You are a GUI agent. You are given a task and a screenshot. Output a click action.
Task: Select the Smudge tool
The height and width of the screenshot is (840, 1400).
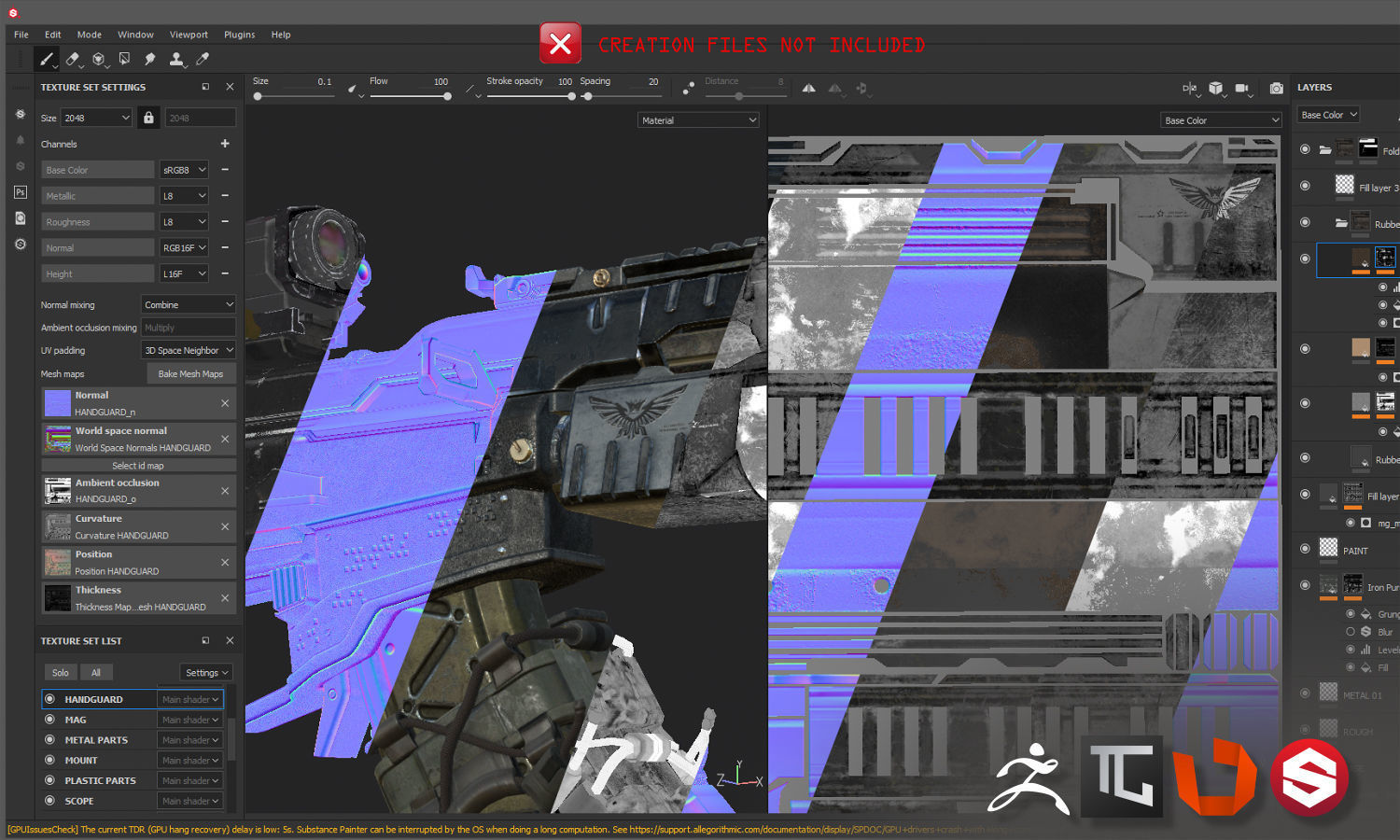tap(149, 59)
